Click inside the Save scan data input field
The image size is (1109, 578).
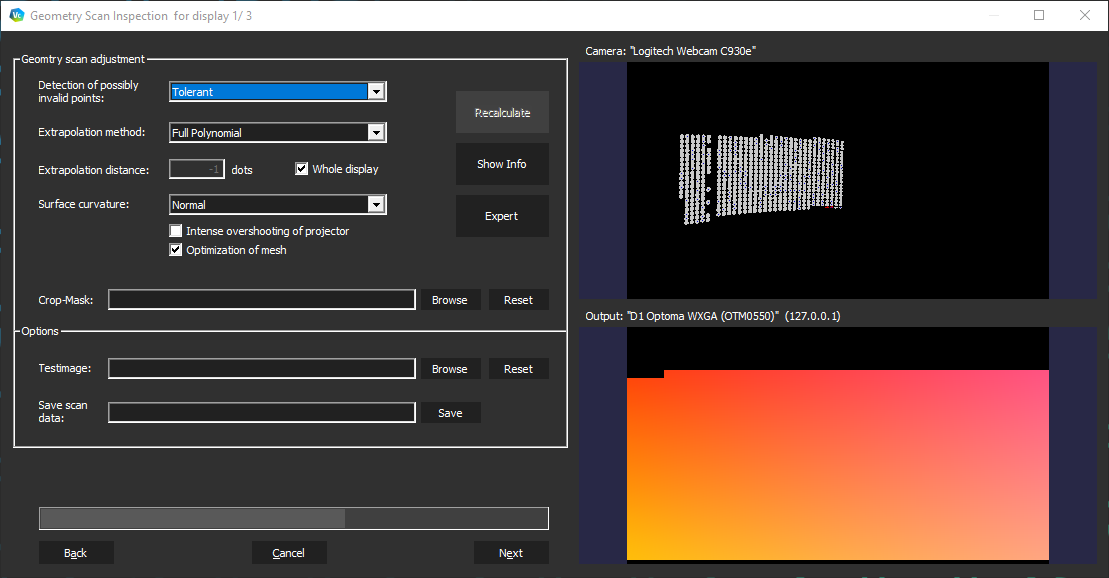261,412
